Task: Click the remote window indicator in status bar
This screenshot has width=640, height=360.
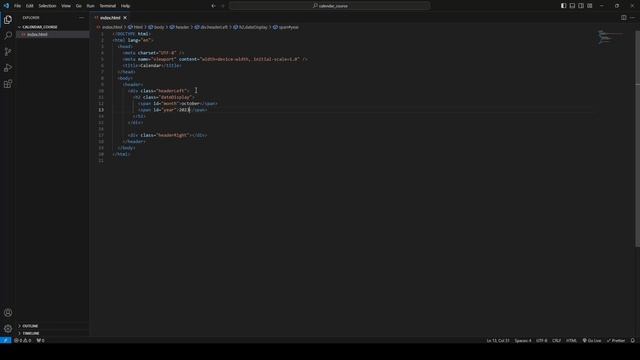Action: [5, 340]
